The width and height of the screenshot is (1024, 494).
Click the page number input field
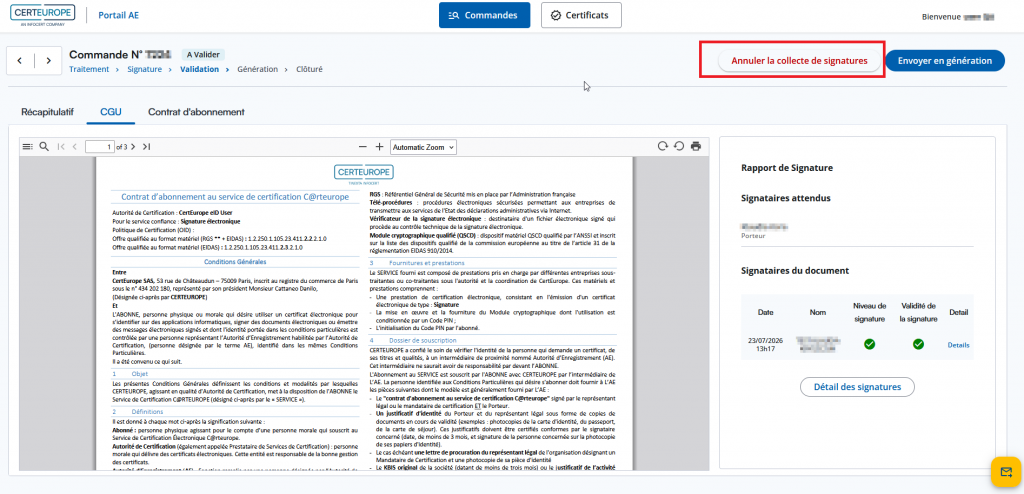[100, 147]
